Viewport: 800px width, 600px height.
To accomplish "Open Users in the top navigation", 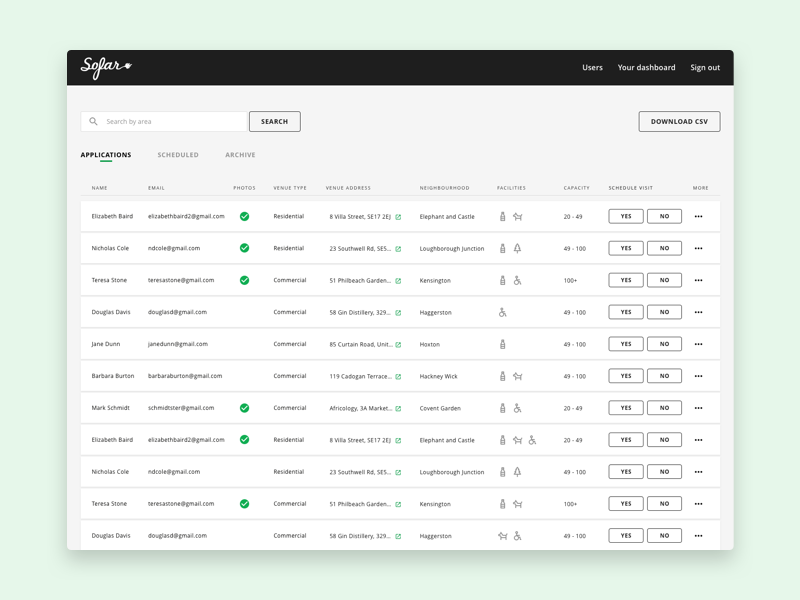I will coord(592,67).
